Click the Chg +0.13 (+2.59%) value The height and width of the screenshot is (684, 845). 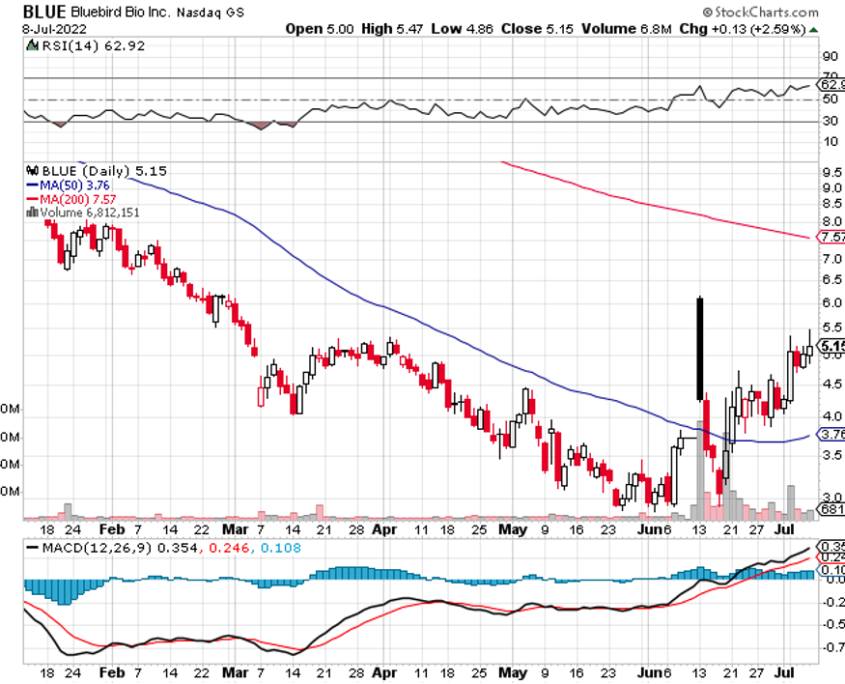(743, 29)
